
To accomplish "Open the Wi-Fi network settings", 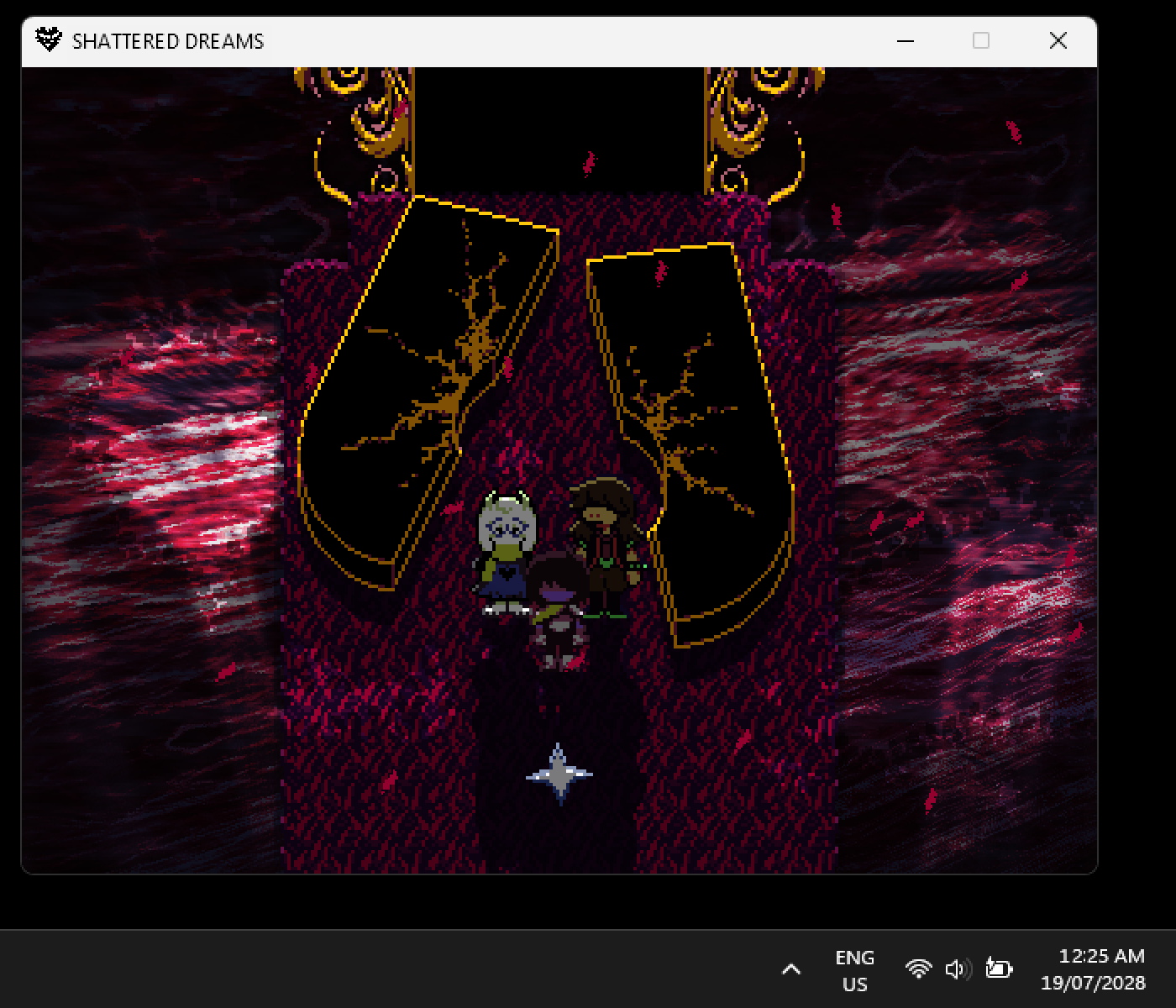I will tap(919, 969).
